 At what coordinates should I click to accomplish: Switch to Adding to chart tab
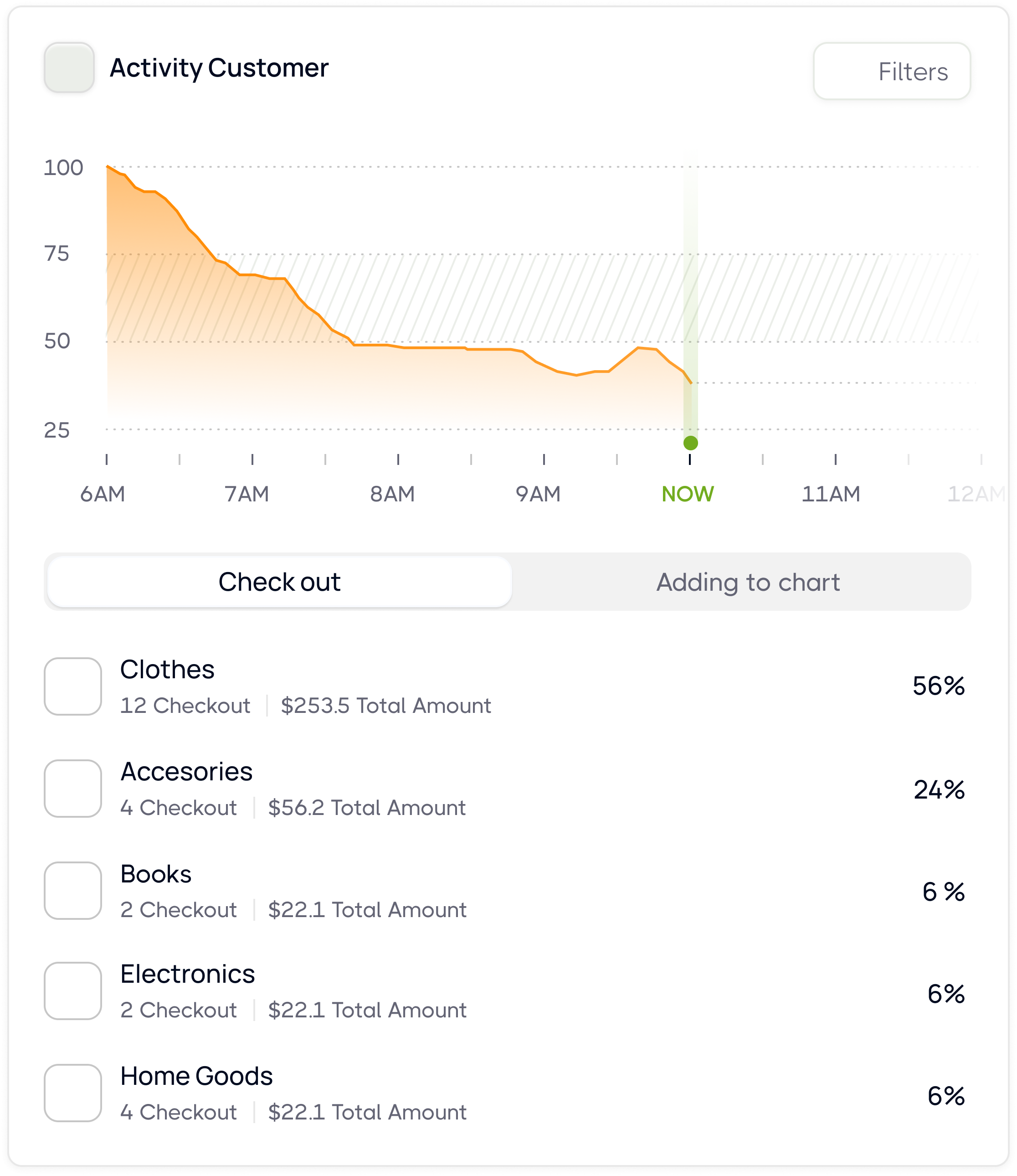pos(747,582)
